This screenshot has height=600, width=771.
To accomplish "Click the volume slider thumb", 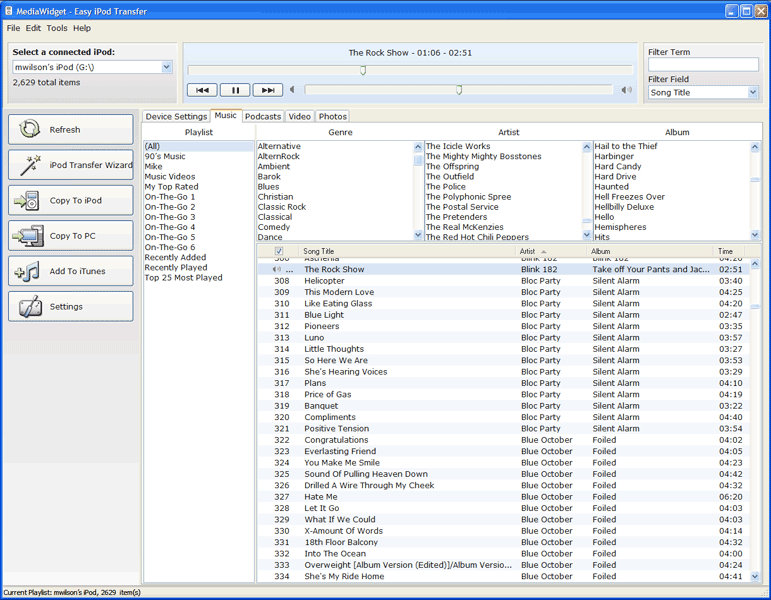I will [459, 90].
